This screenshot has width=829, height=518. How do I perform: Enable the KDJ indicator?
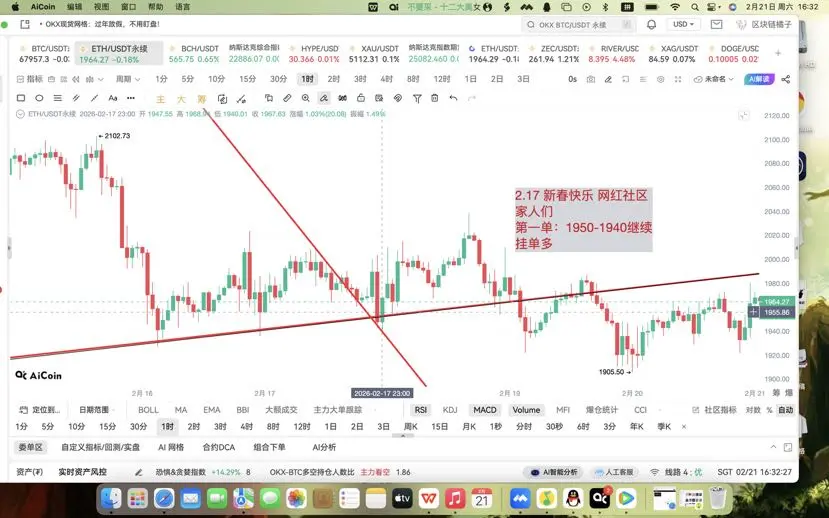coord(450,410)
